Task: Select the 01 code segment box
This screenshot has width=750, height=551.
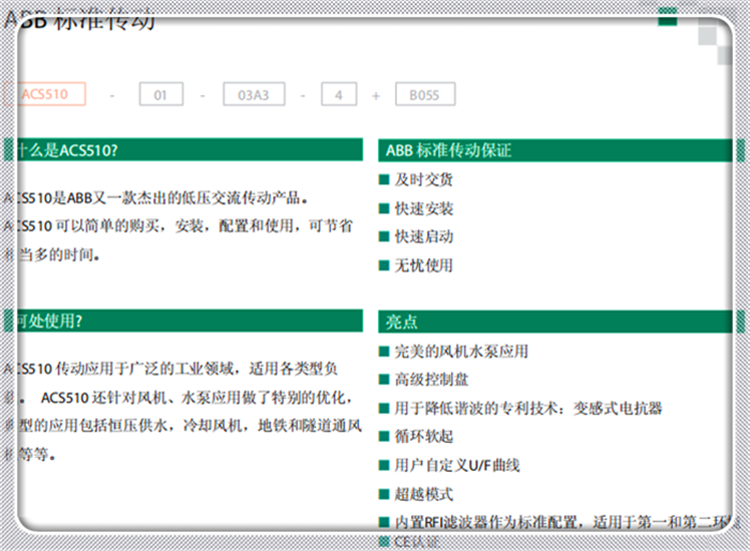Action: click(x=161, y=94)
